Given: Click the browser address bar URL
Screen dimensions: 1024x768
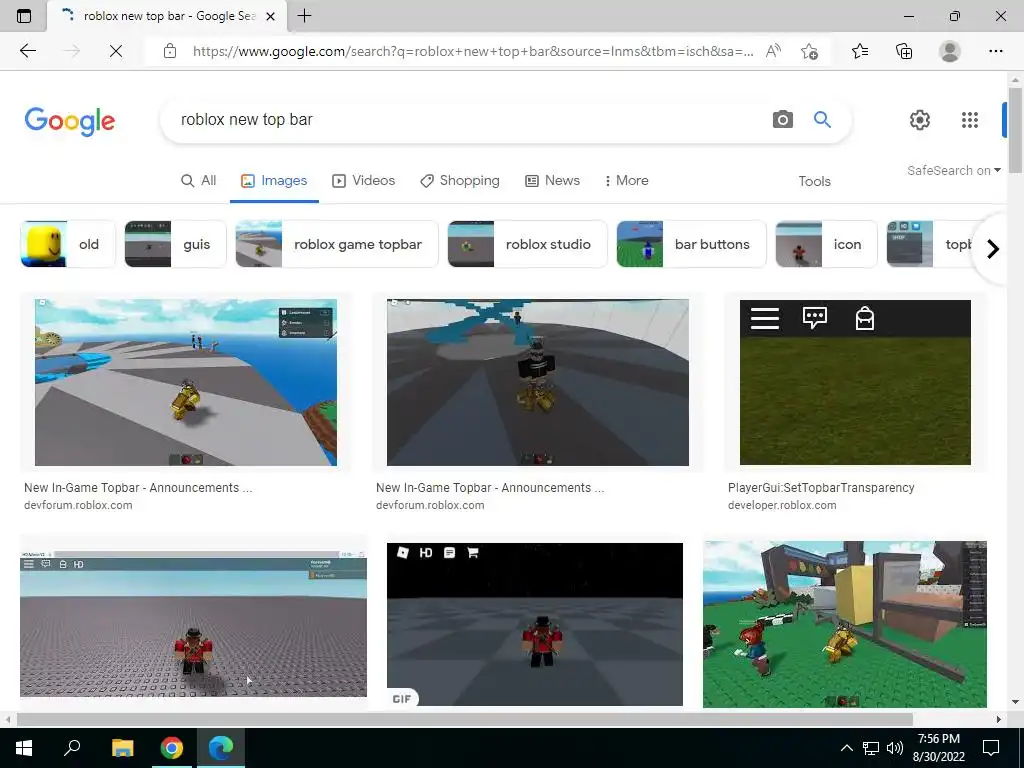Looking at the screenshot, I should pyautogui.click(x=473, y=51).
